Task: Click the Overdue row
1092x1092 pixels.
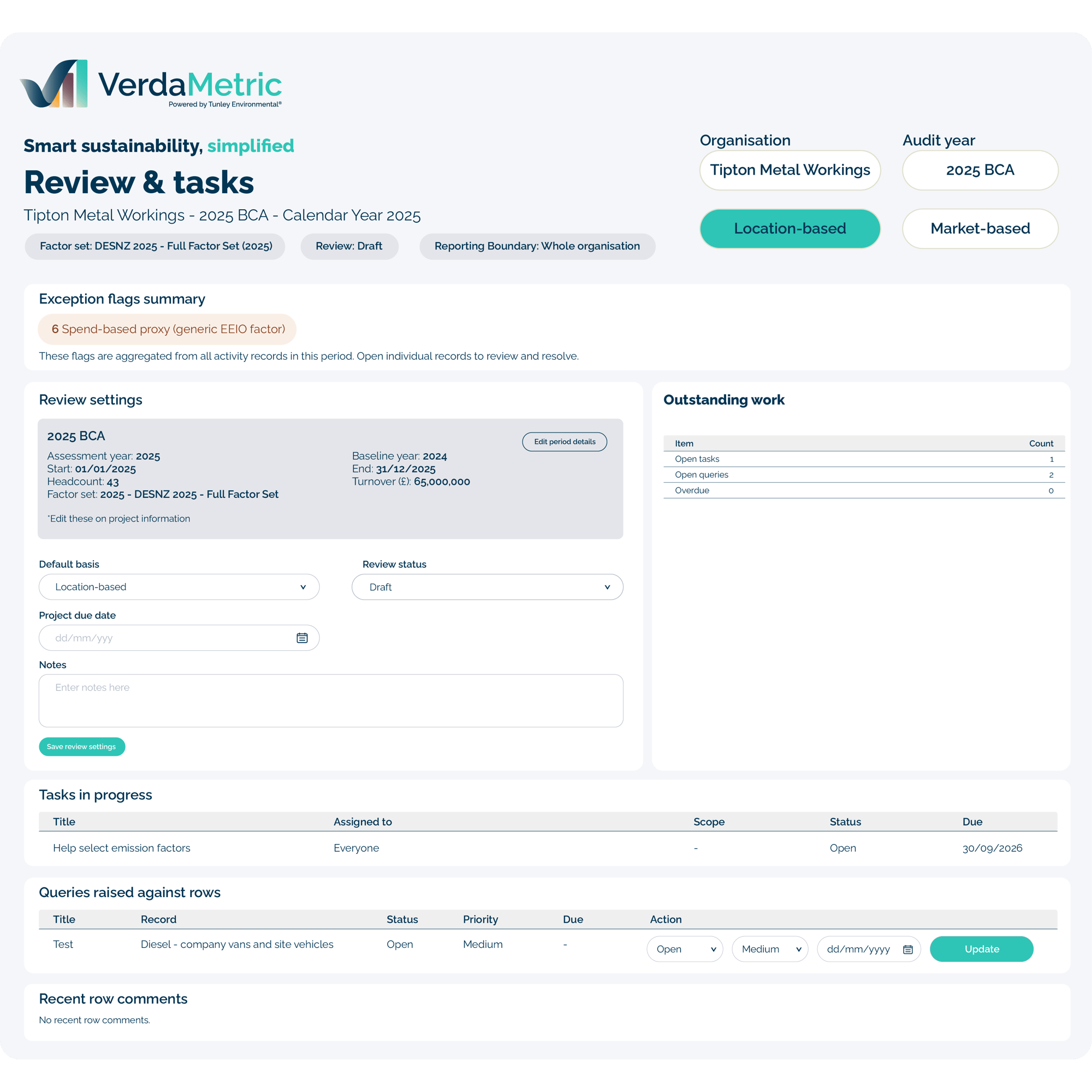Action: point(864,490)
